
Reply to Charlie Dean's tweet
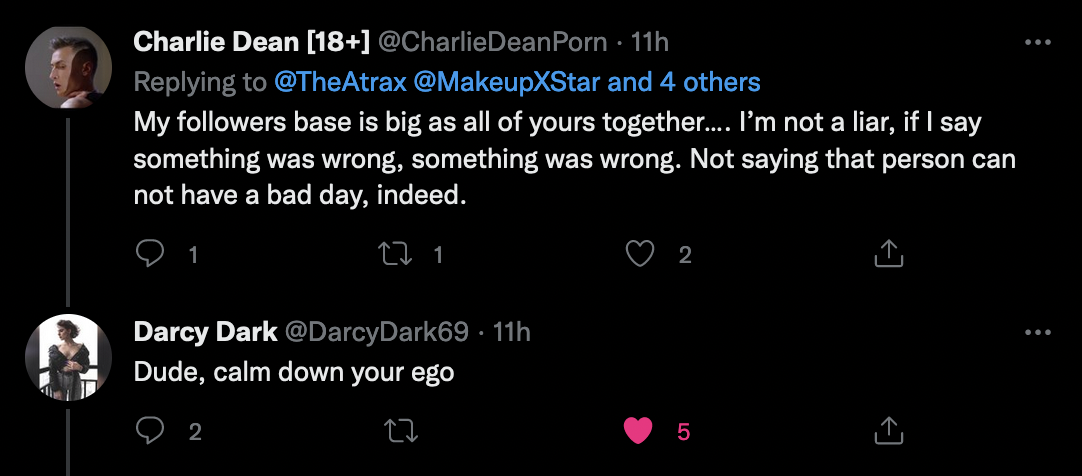150,255
